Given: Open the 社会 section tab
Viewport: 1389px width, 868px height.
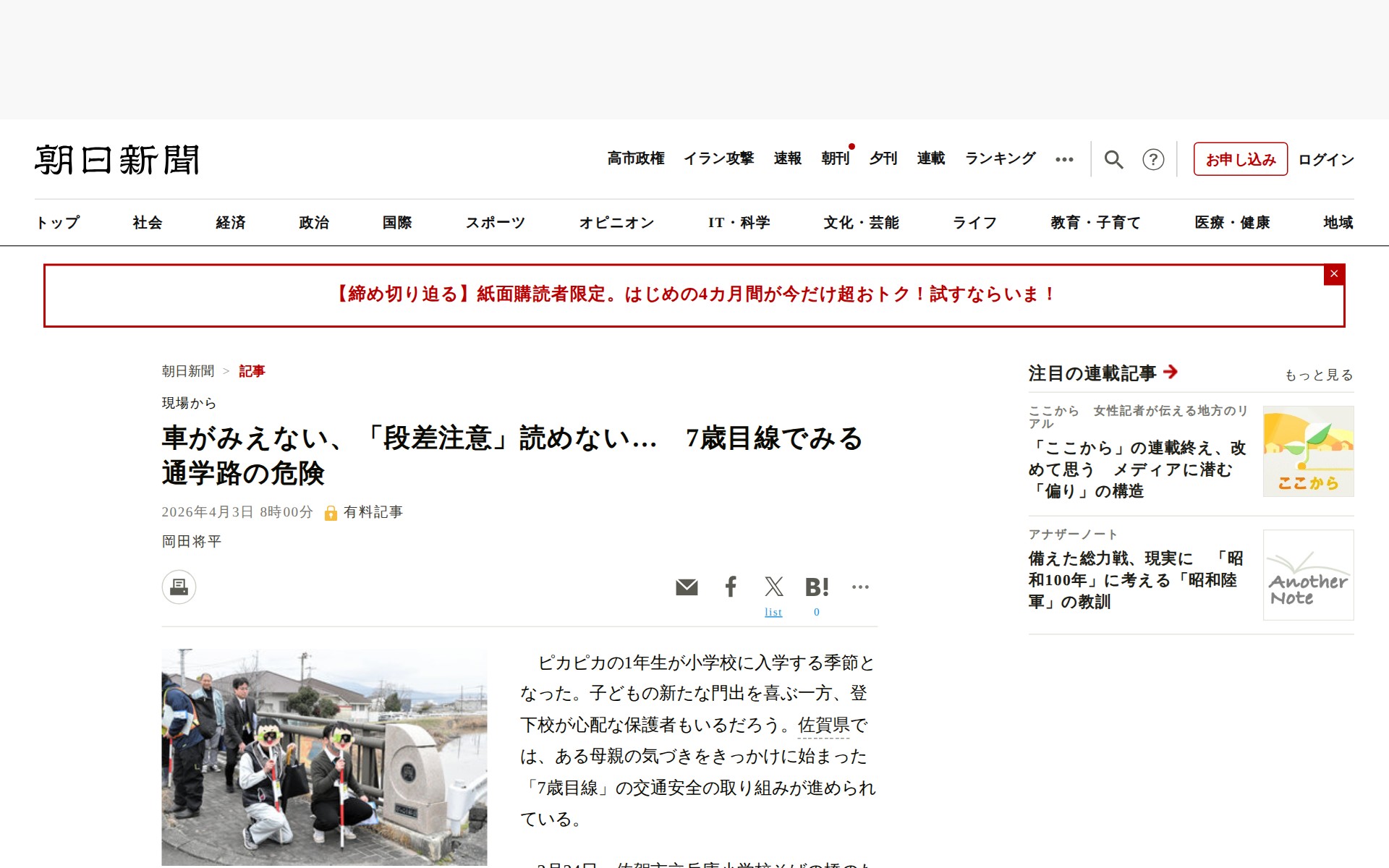Looking at the screenshot, I should tap(148, 223).
